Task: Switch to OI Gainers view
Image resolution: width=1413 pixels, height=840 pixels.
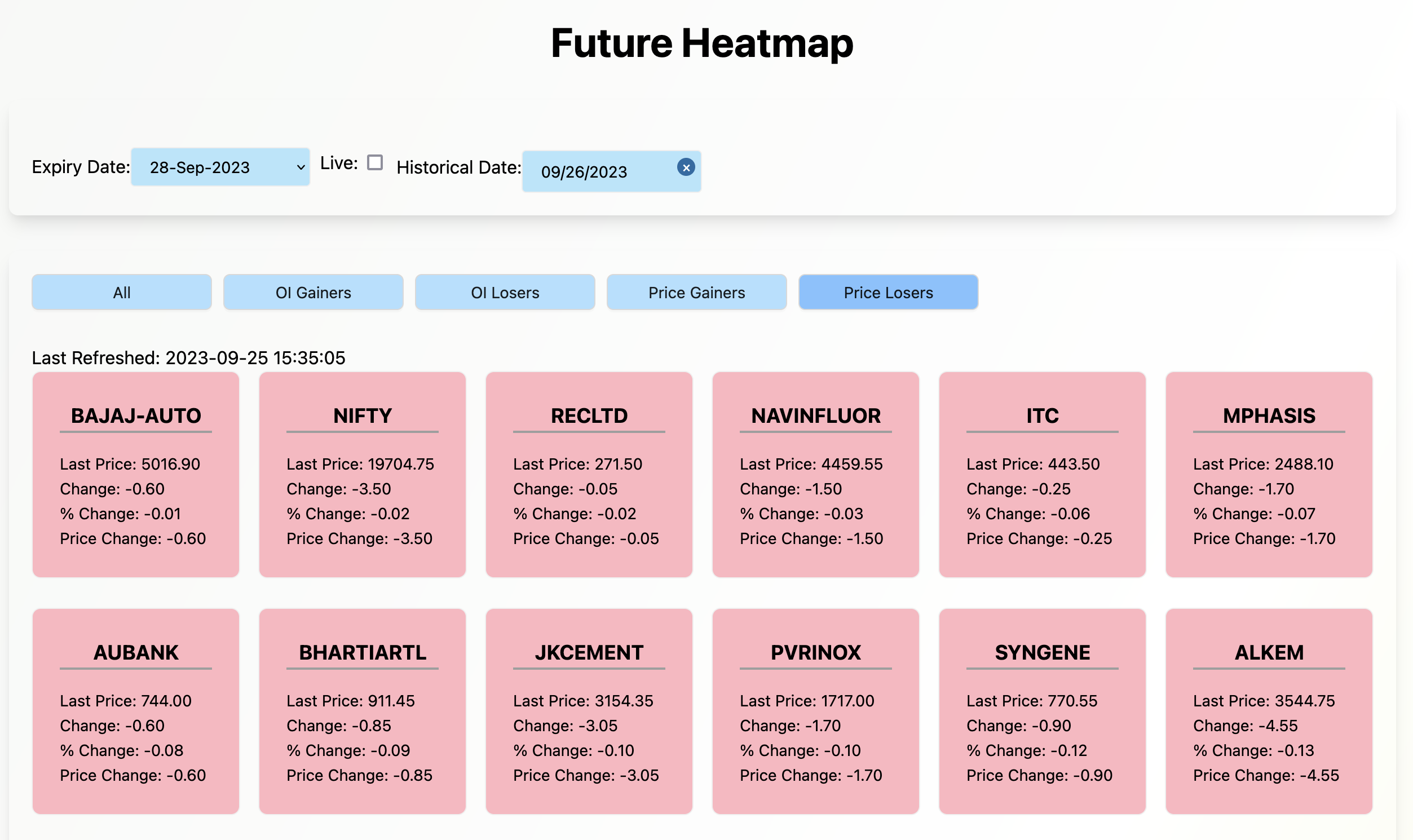Action: 313,292
